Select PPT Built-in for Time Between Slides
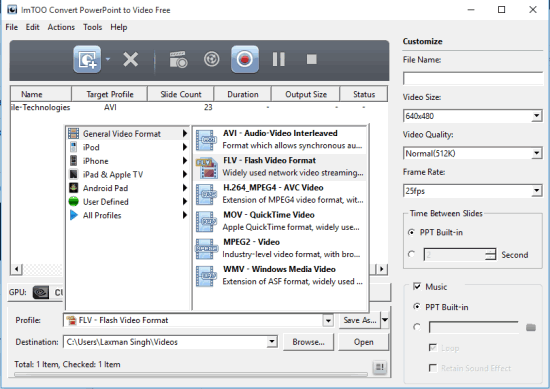This screenshot has width=550, height=389. pos(412,232)
